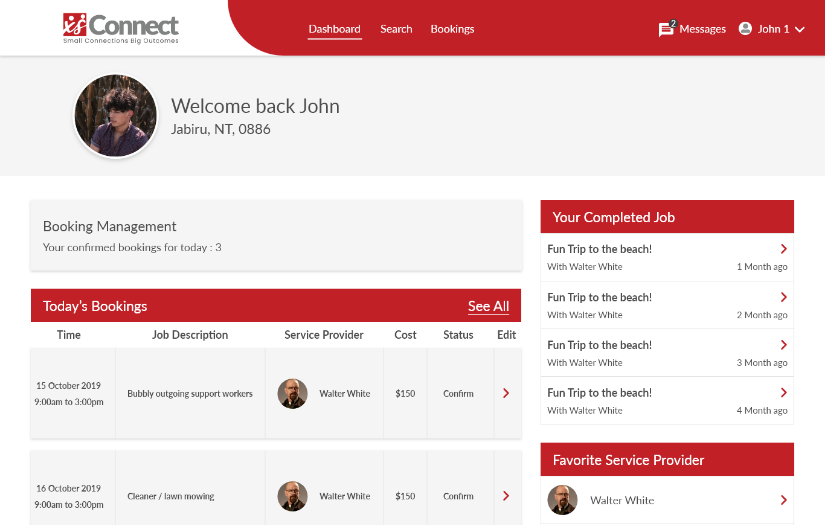Click 'Fun Trip to the beach!' above '4 Month ago'

[599, 393]
